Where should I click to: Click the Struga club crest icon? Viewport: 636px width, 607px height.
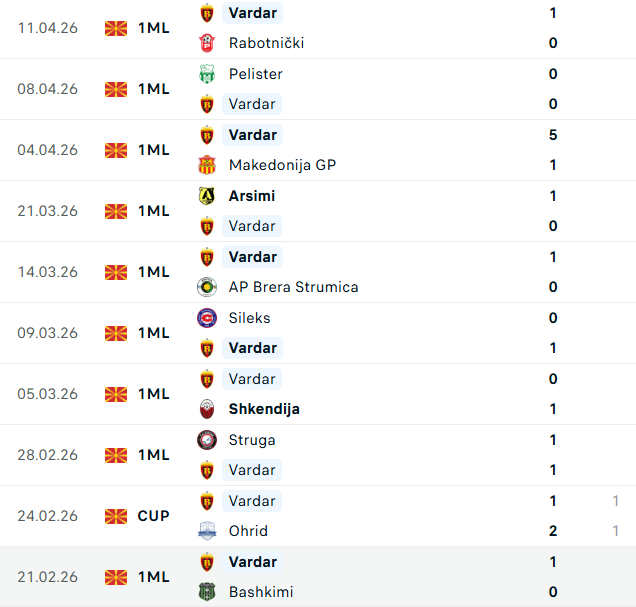point(207,440)
